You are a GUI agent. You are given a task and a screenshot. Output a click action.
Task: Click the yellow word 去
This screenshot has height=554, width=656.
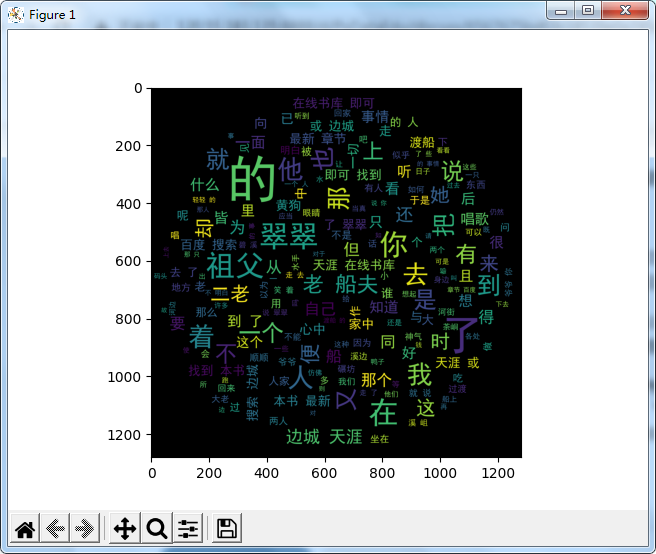pos(415,275)
